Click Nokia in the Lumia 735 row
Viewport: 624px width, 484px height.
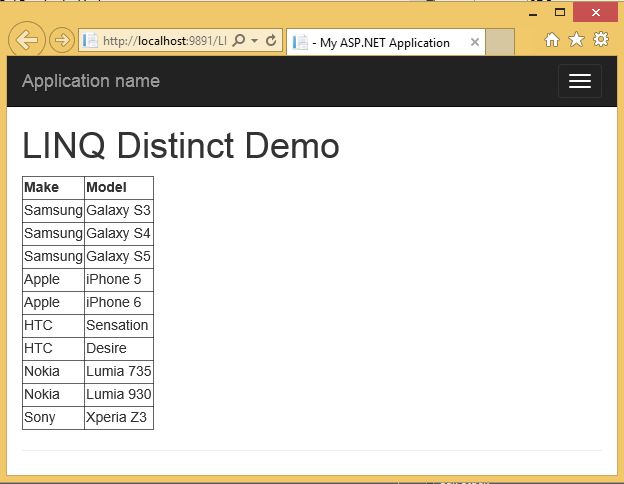[53, 372]
